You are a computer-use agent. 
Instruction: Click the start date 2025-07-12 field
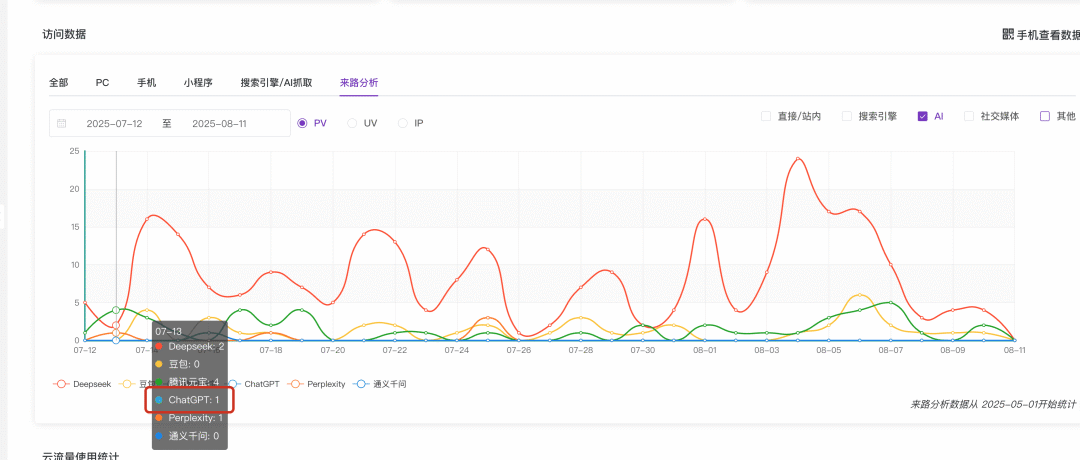(x=114, y=124)
